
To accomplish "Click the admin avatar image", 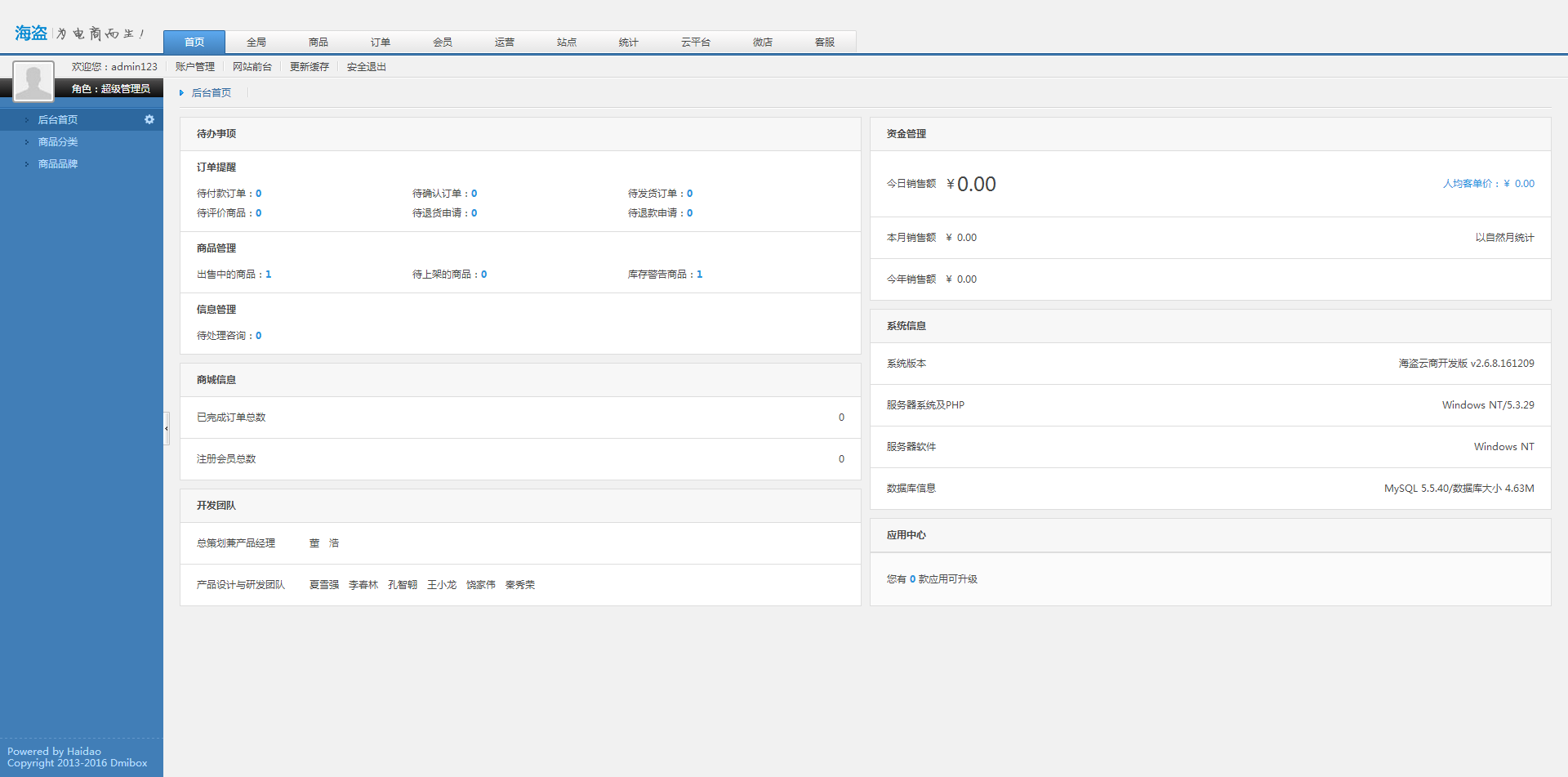I will 33,81.
